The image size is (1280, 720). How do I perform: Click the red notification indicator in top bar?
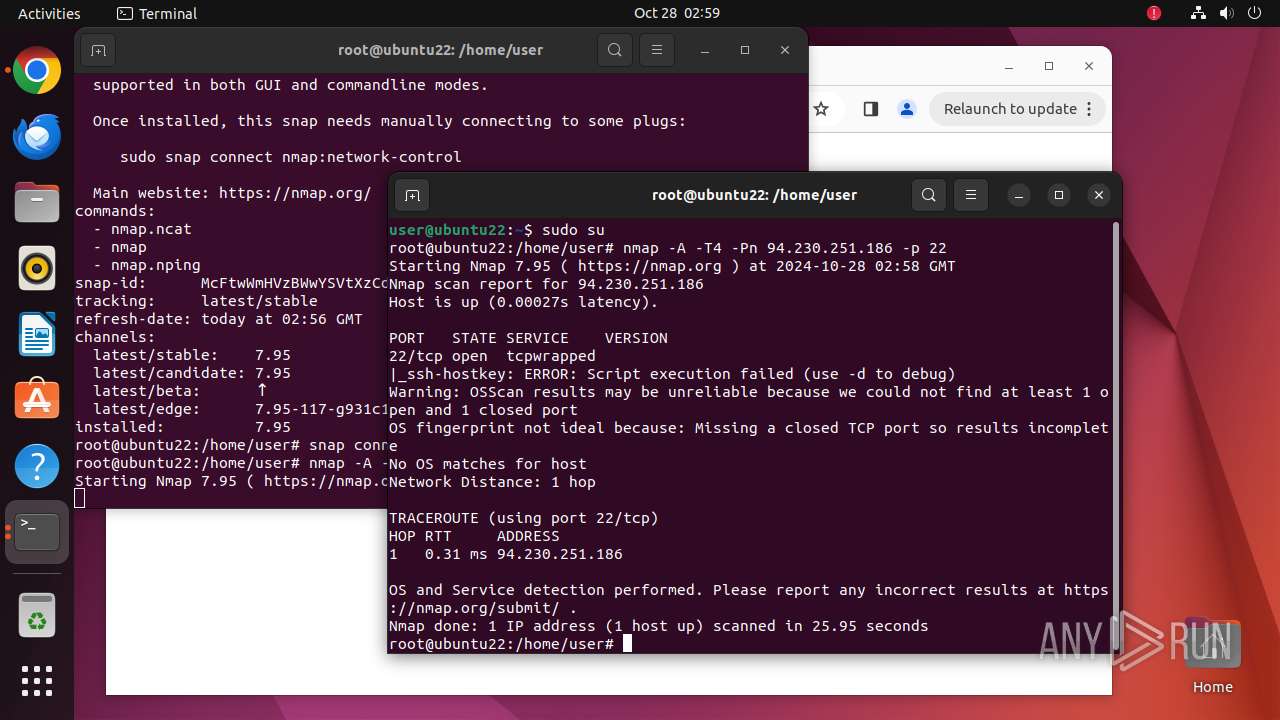(x=1154, y=13)
